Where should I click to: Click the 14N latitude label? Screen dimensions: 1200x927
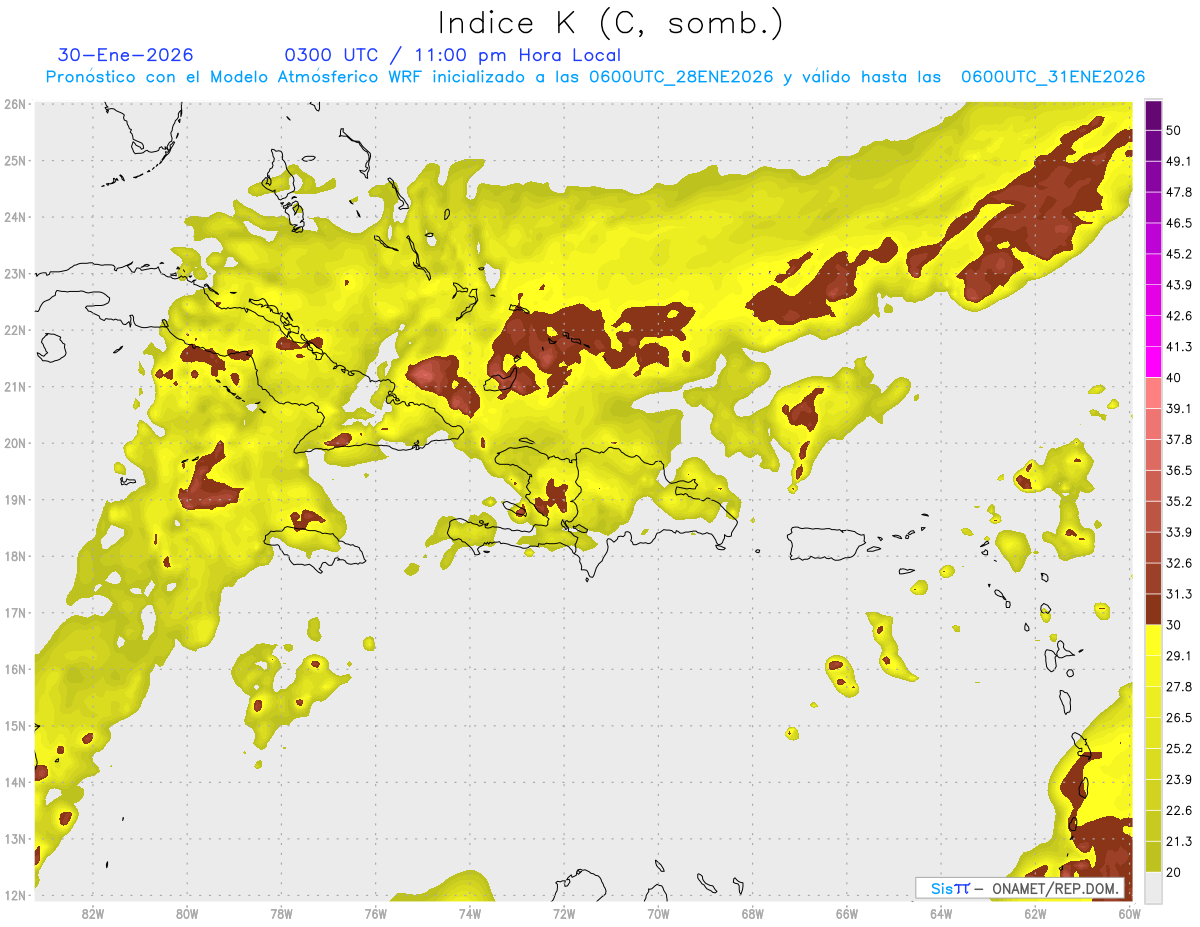tap(15, 782)
